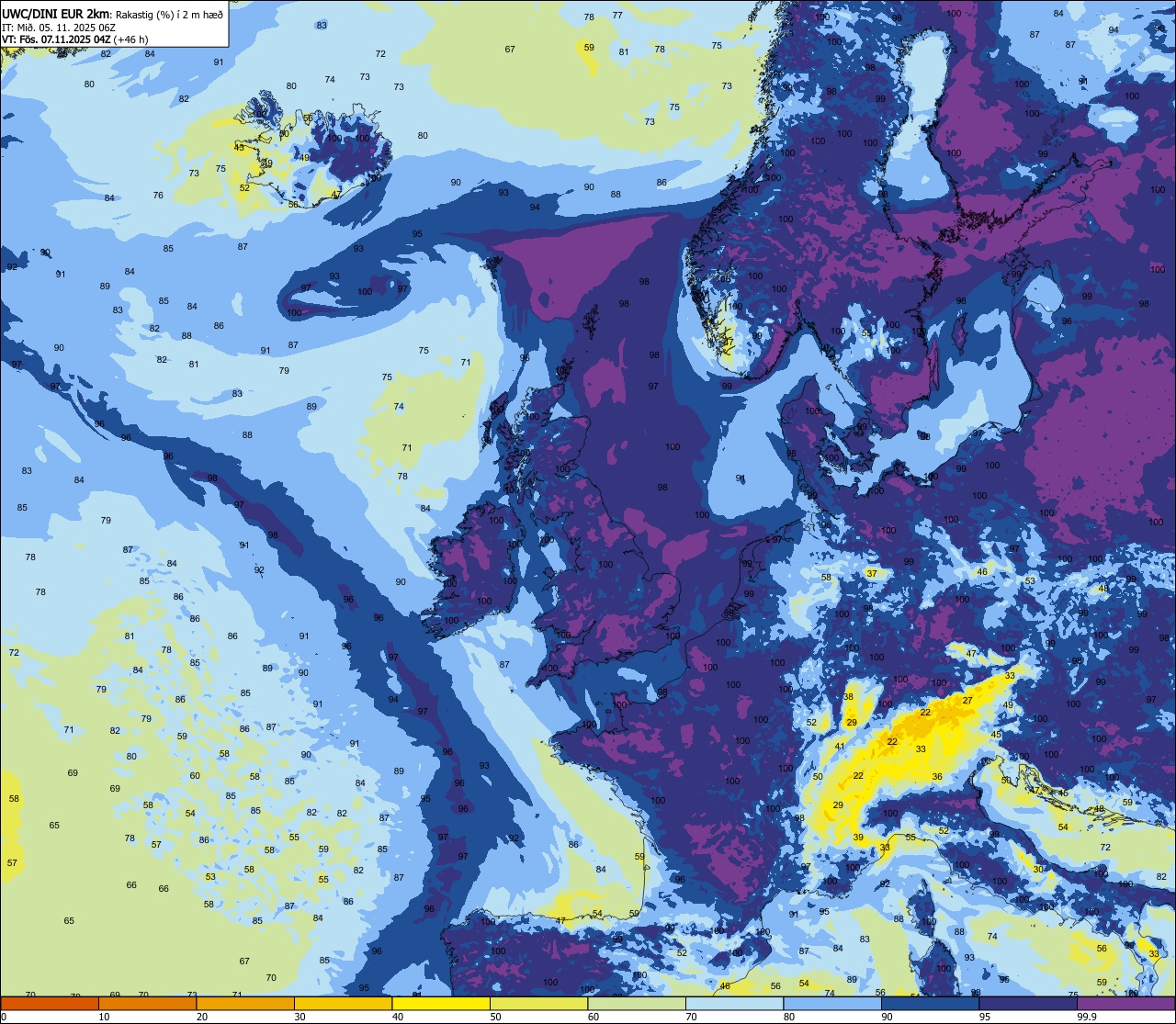Click the purple legend swatch above 99.9%
The image size is (1176, 1024).
(x=1126, y=1003)
